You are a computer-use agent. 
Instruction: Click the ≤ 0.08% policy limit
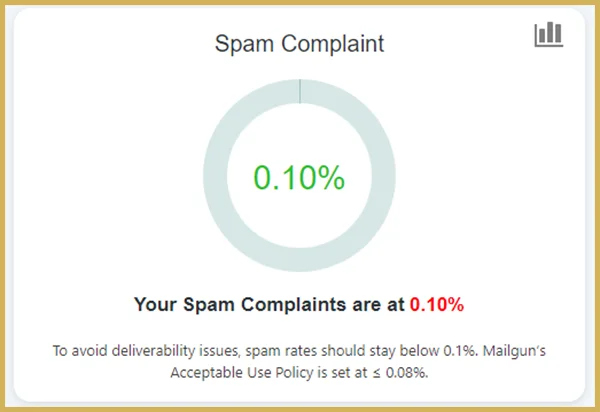[x=400, y=372]
